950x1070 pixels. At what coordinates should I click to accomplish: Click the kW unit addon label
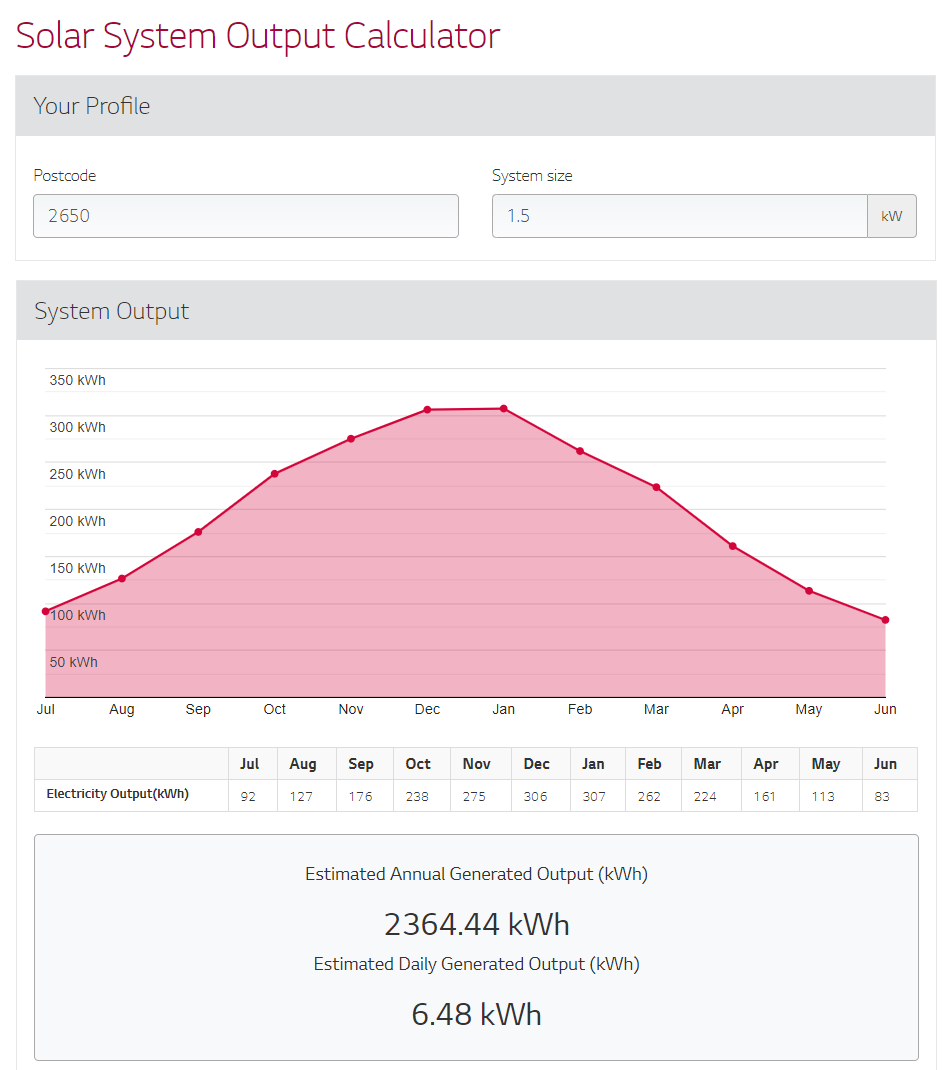891,216
